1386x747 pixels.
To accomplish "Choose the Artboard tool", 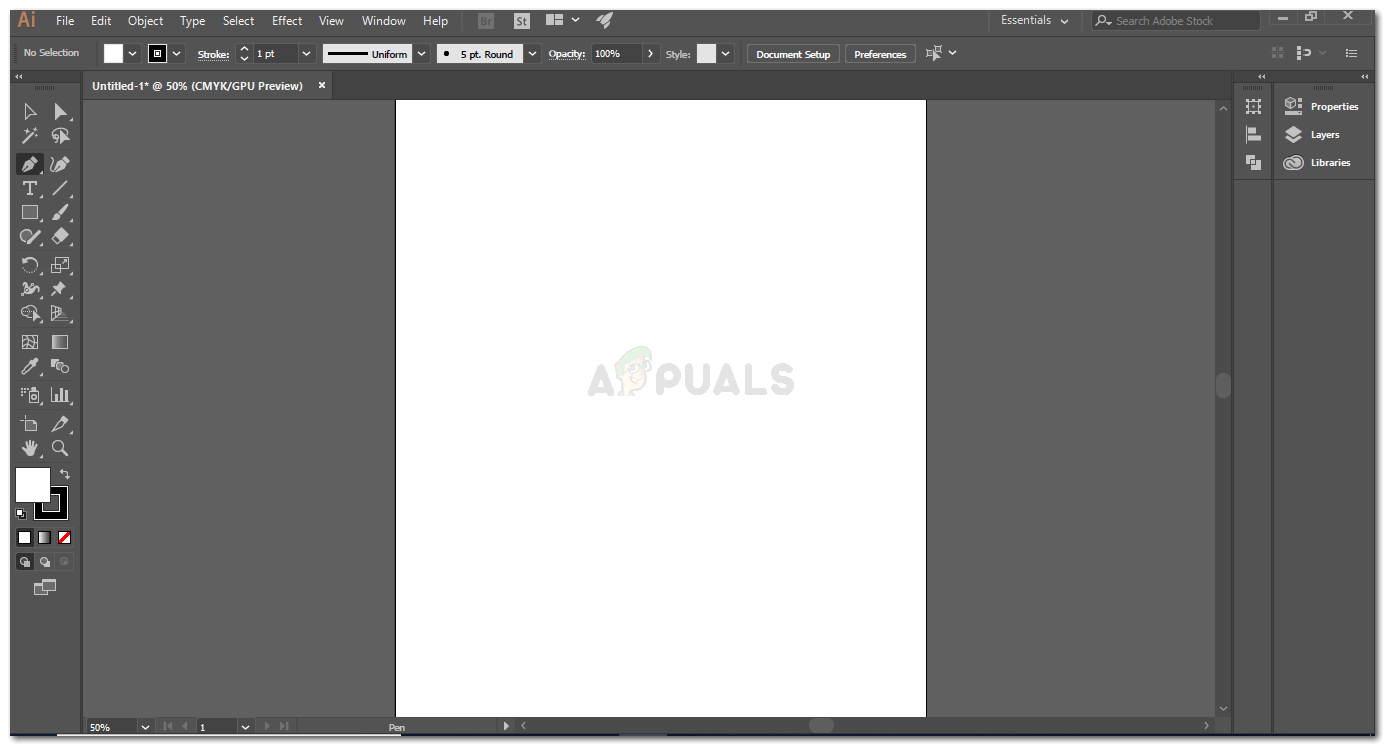I will 30,424.
